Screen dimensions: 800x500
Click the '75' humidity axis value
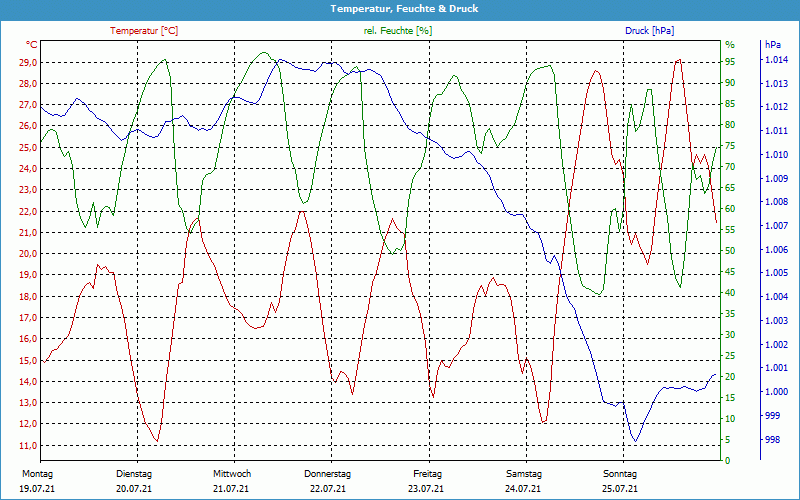(730, 145)
